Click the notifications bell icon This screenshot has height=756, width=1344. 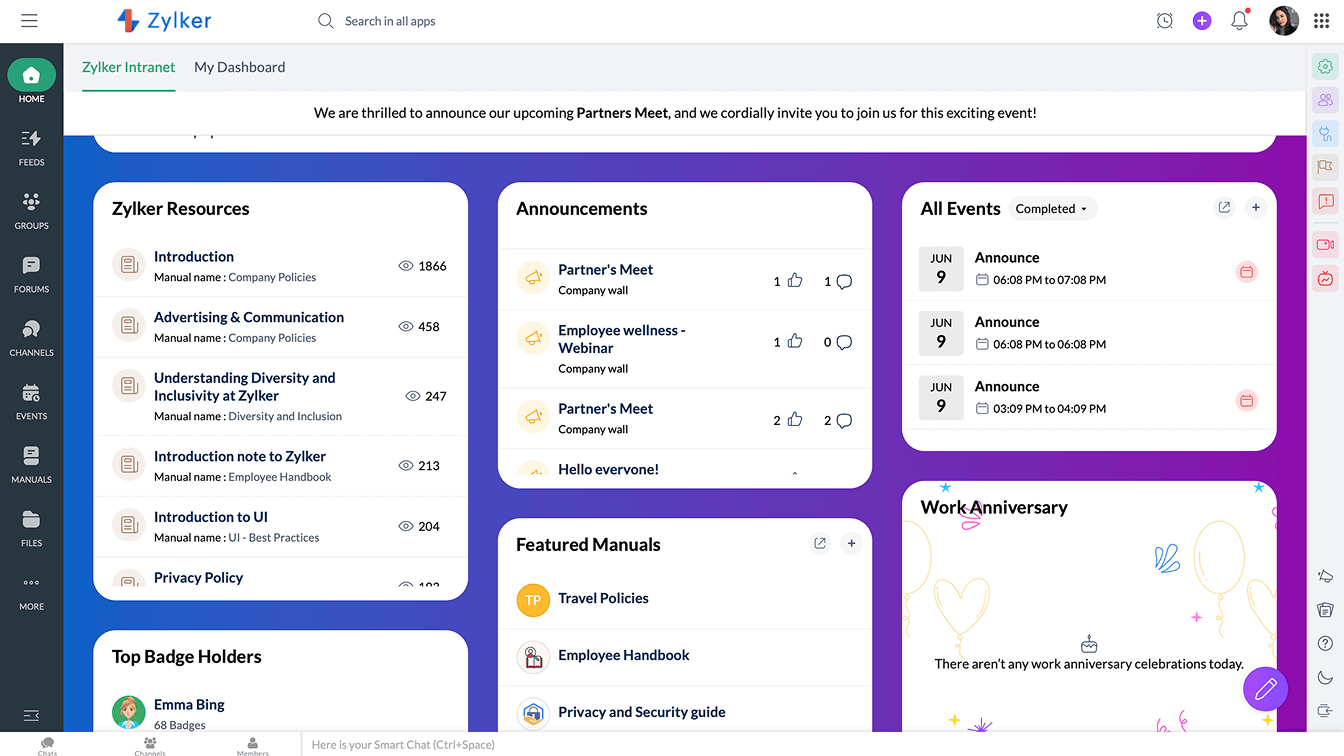(x=1239, y=21)
